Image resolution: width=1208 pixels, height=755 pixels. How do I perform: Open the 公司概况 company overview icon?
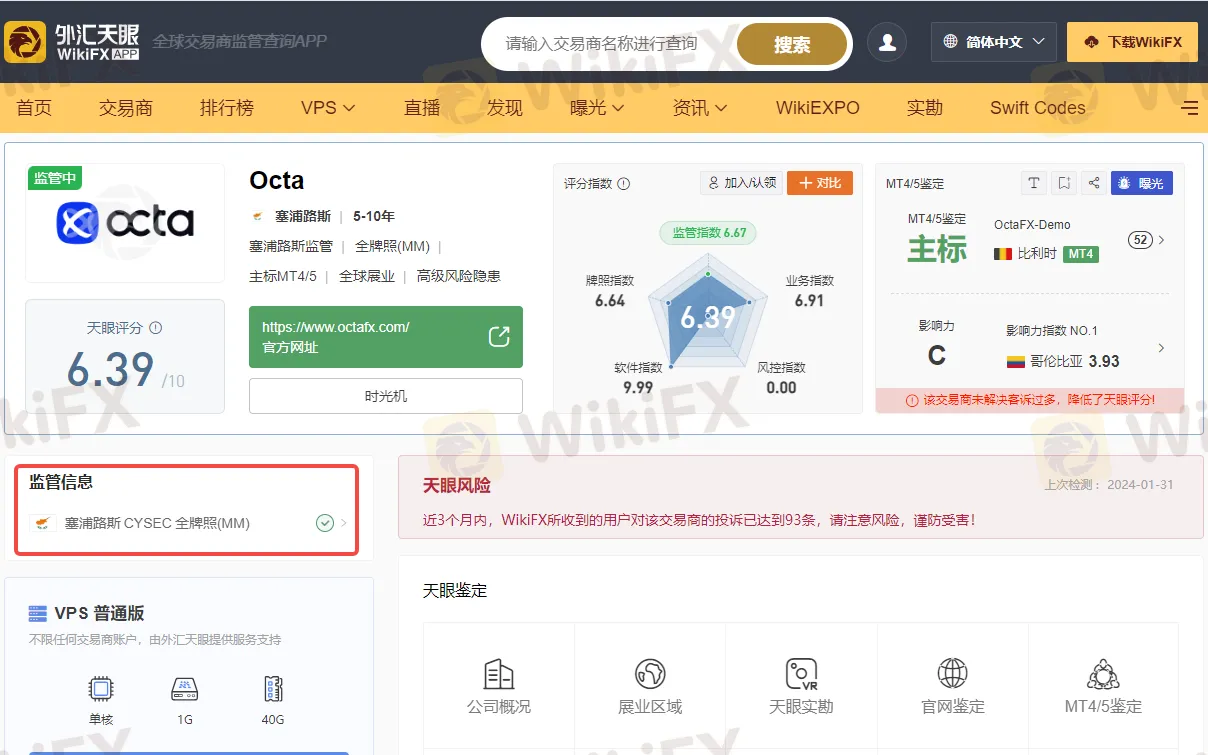pos(499,674)
